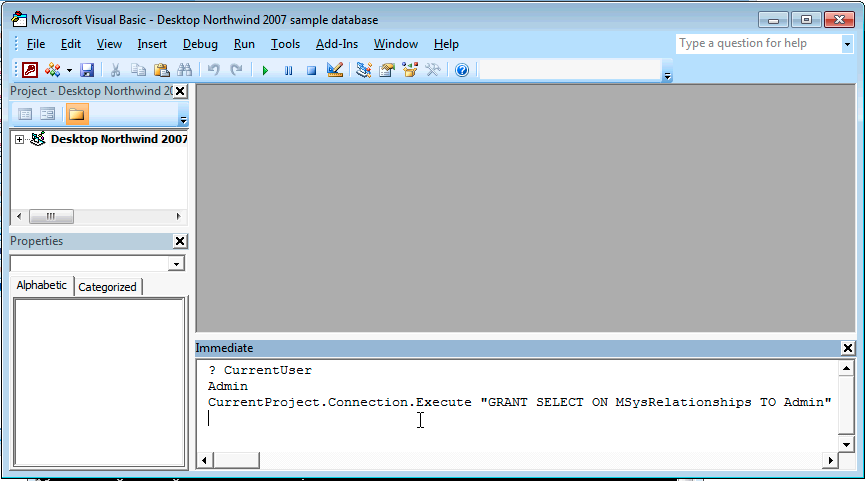
Task: Click the Help question mark icon
Action: (461, 70)
